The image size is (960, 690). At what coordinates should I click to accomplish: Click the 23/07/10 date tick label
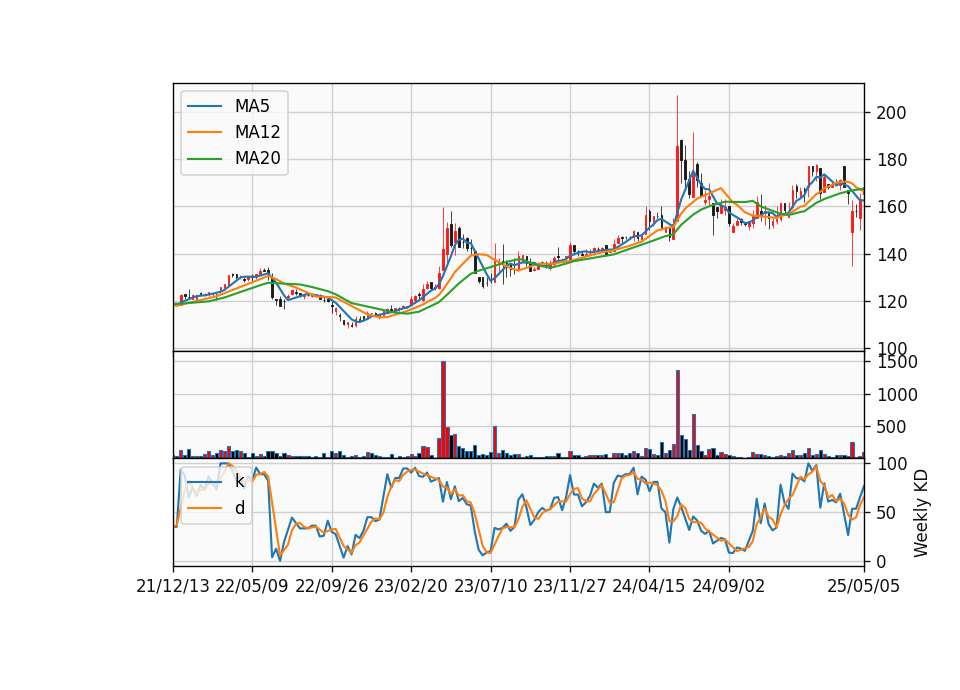[x=490, y=586]
